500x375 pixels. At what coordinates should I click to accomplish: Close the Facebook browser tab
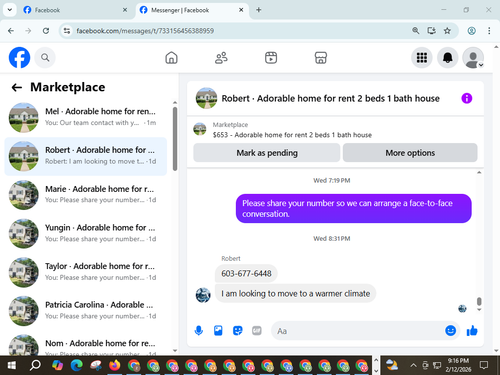coord(125,10)
